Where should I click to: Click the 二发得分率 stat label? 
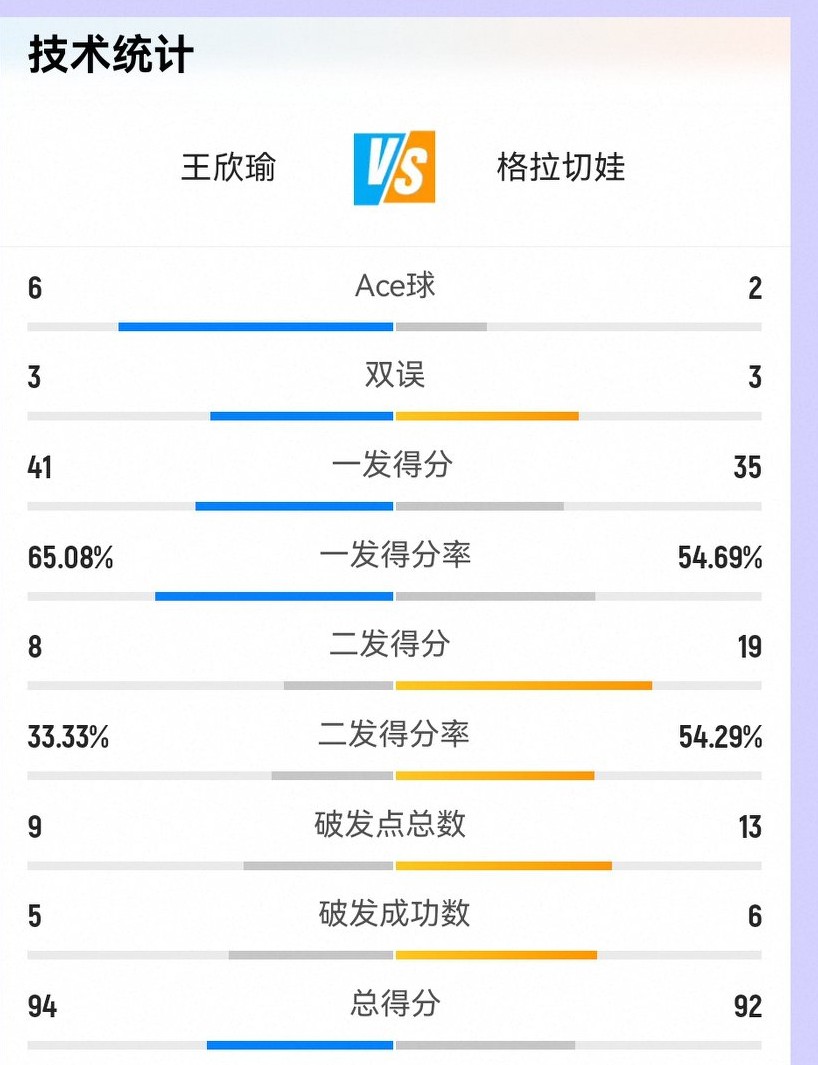[394, 735]
